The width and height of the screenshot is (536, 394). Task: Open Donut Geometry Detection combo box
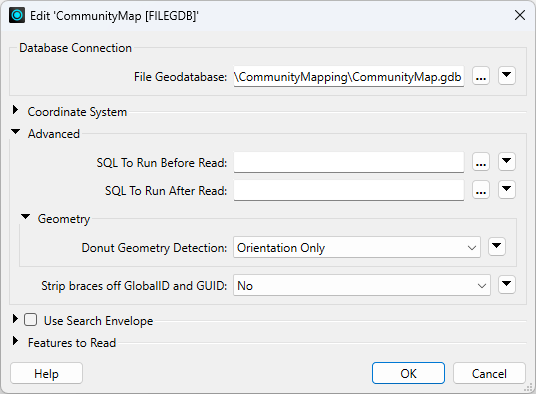coord(357,247)
